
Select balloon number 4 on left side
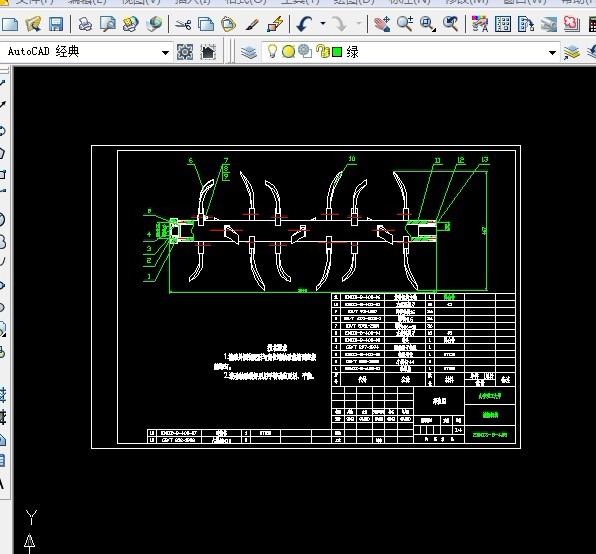click(x=149, y=234)
